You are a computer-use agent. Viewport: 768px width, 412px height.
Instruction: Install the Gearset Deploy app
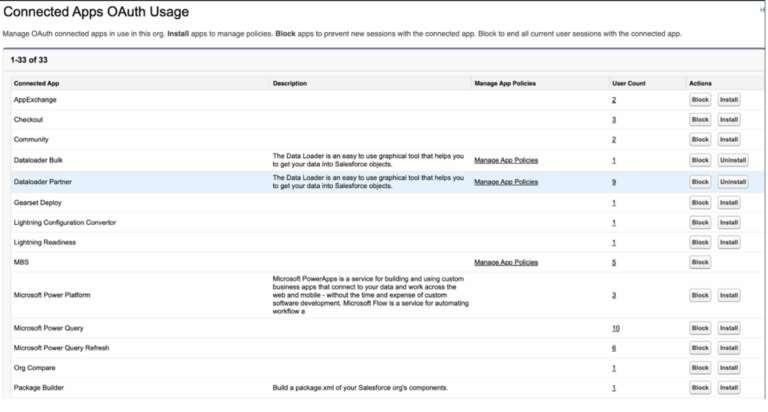click(728, 203)
